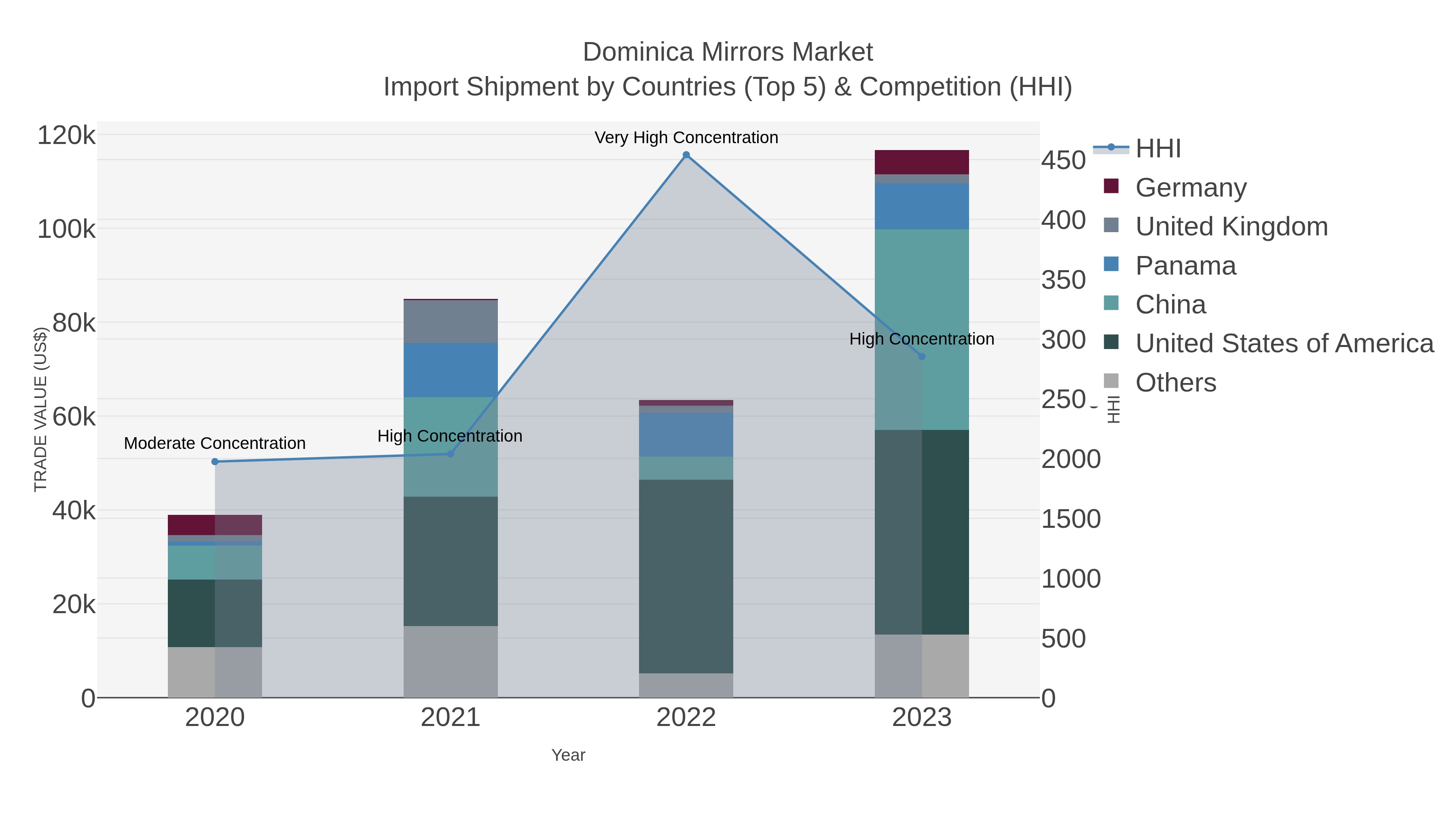The image size is (1456, 819).
Task: Click the Others gray legend swatch
Action: [1111, 381]
